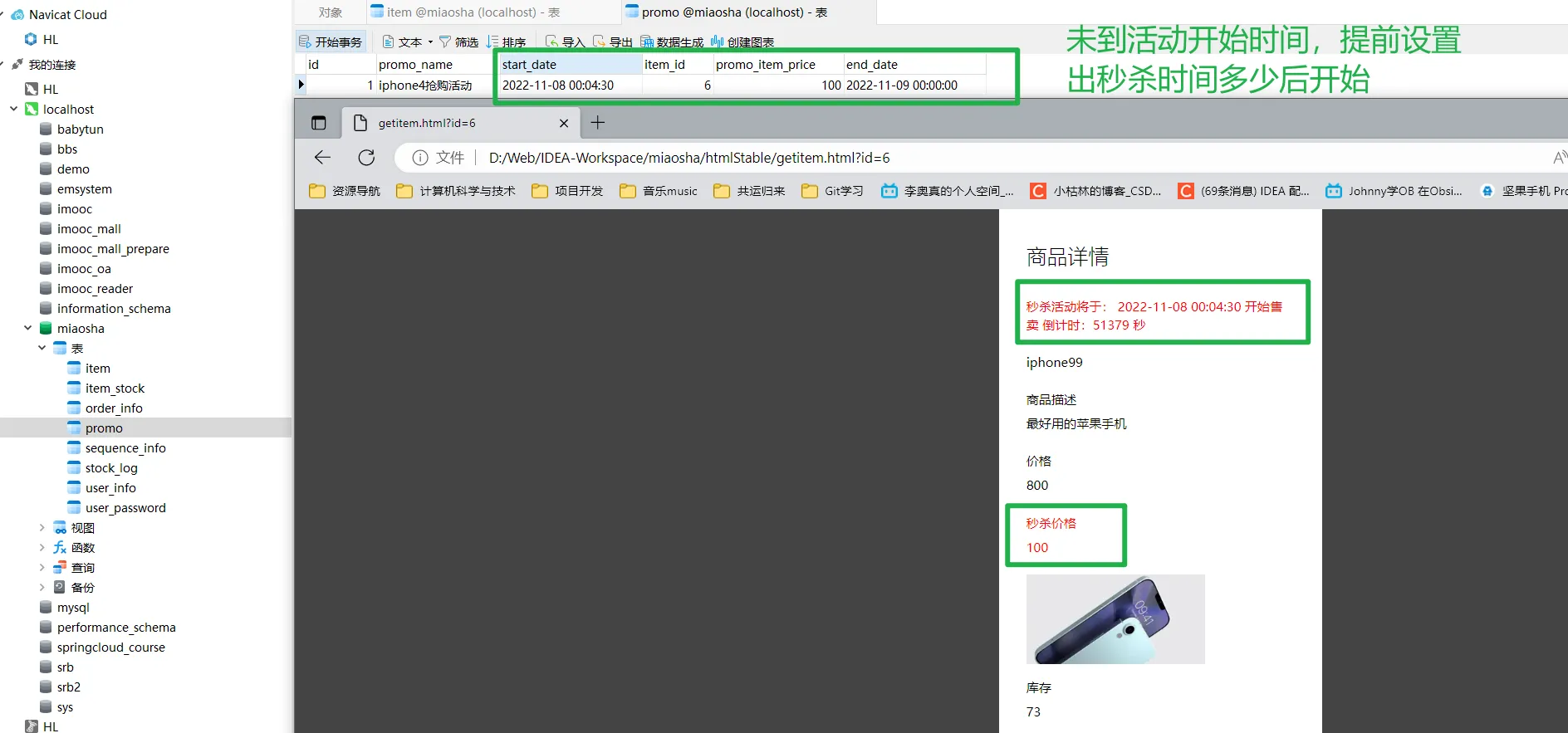Screen dimensions: 1568x733
Task: Open the 小枯林的博客_CSD... bookmark
Action: (1096, 191)
